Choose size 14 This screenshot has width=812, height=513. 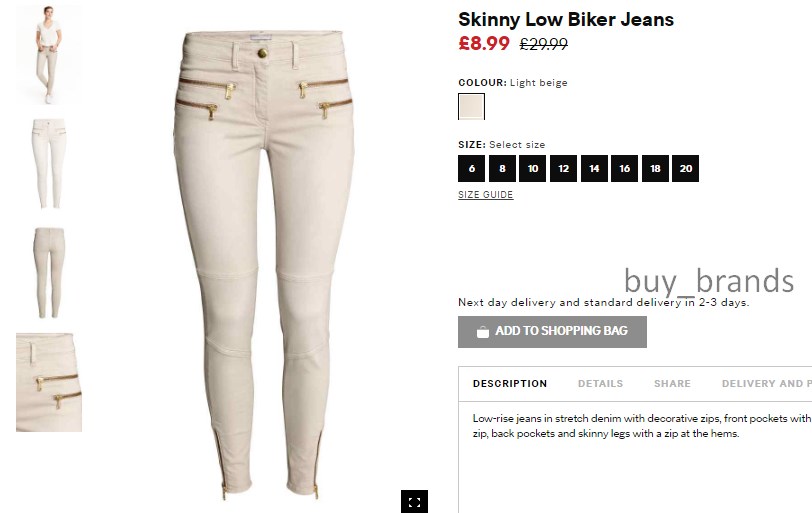point(594,168)
